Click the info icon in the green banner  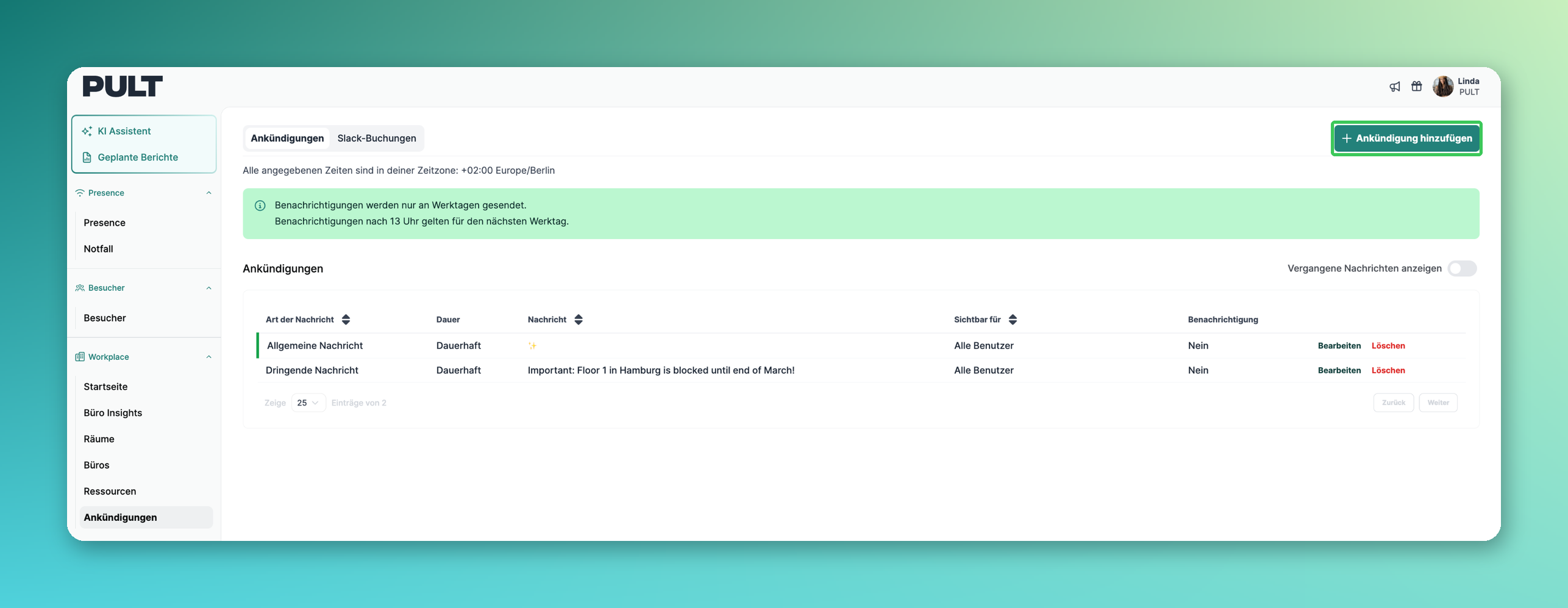[260, 206]
